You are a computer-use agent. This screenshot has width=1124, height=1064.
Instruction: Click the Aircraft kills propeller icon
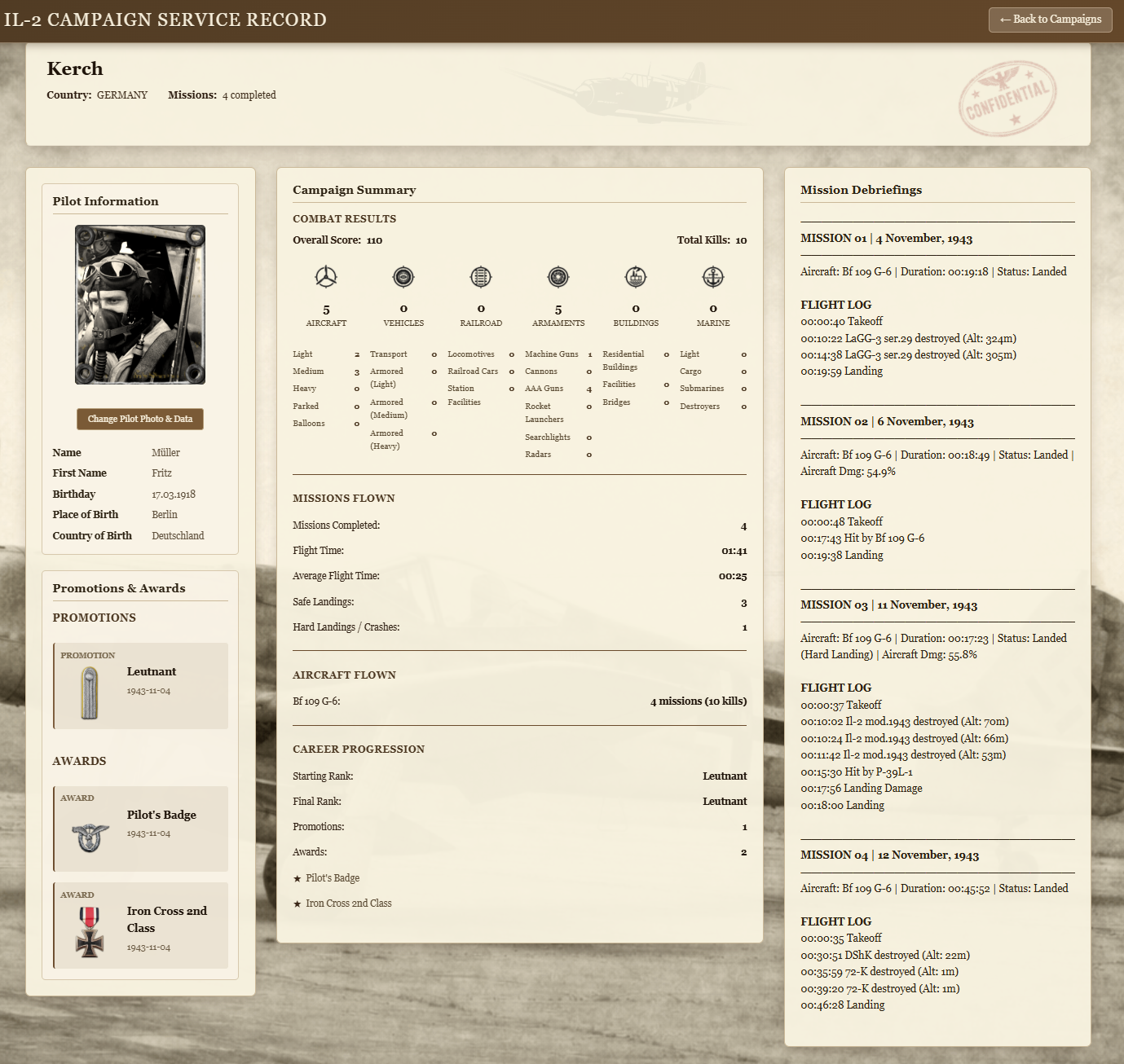click(x=326, y=277)
